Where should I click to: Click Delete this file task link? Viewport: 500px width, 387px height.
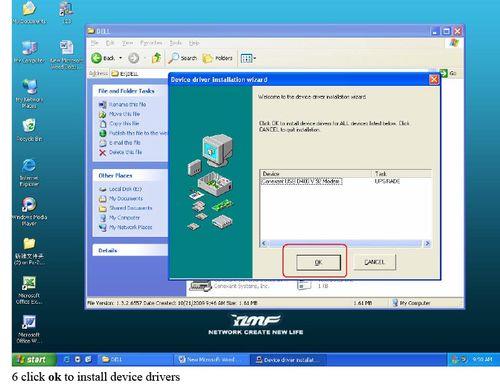(121, 152)
